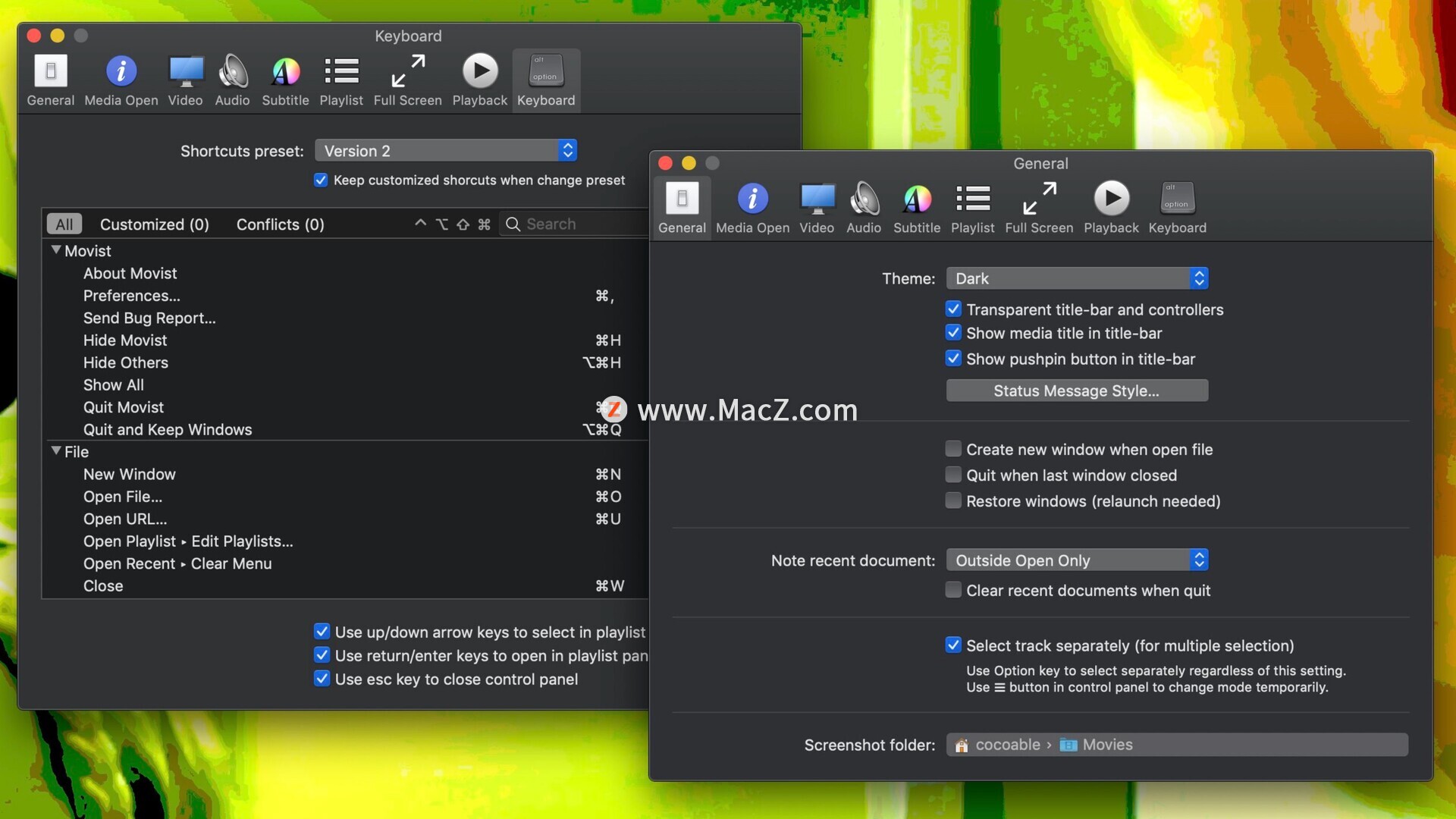Open Full Screen pane in Keyboard window
The width and height of the screenshot is (1456, 819).
(407, 80)
